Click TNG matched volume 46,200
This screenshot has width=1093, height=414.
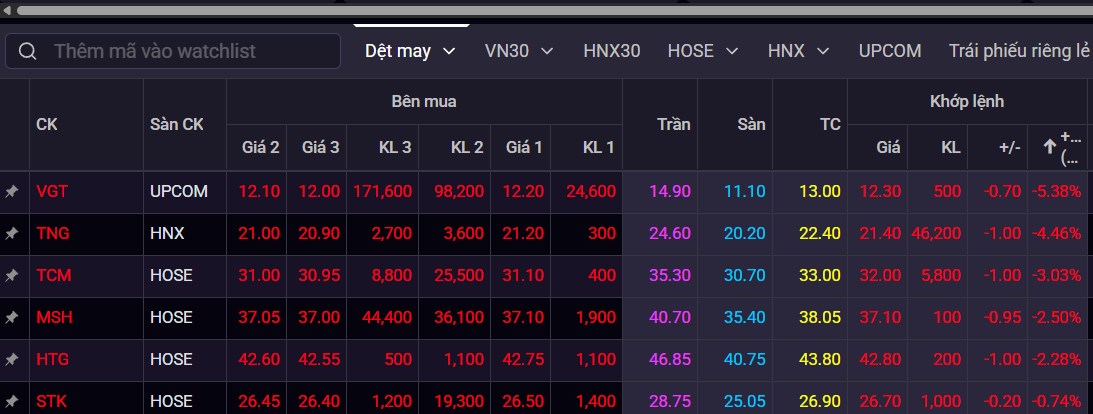pos(935,233)
